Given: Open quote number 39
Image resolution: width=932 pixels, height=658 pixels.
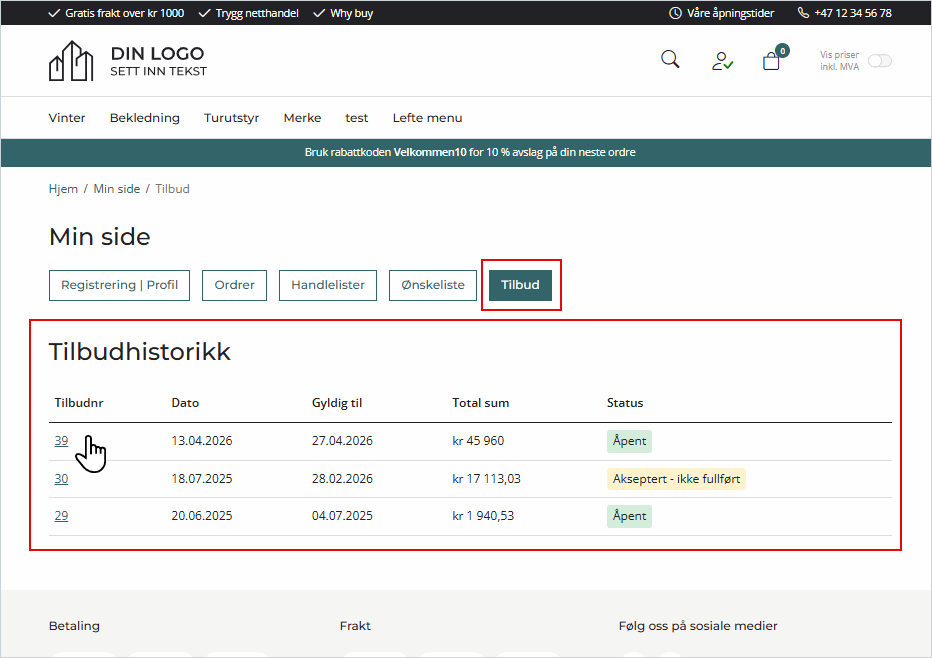Looking at the screenshot, I should (61, 441).
